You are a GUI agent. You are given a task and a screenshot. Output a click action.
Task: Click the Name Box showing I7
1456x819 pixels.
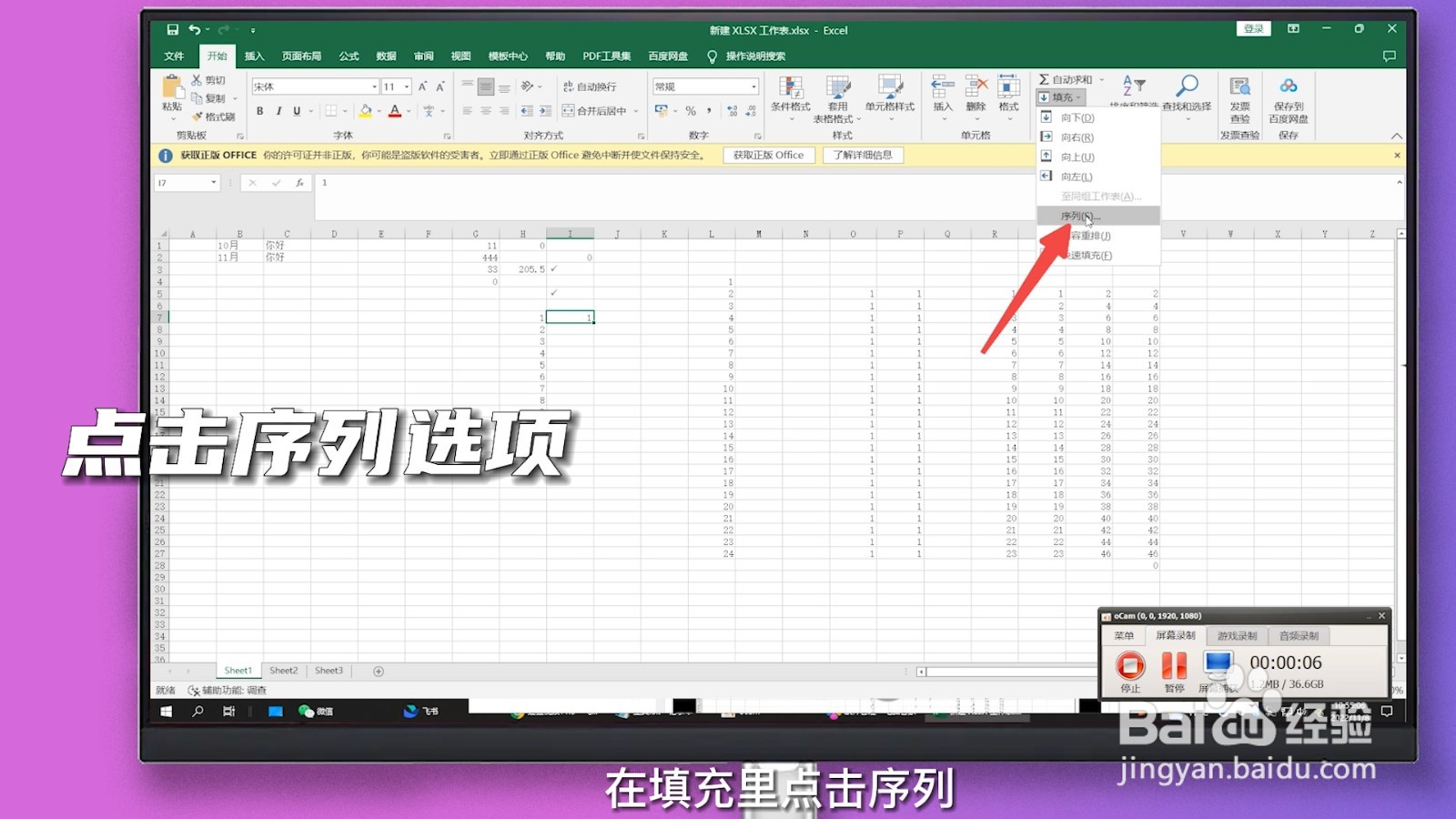click(x=187, y=183)
